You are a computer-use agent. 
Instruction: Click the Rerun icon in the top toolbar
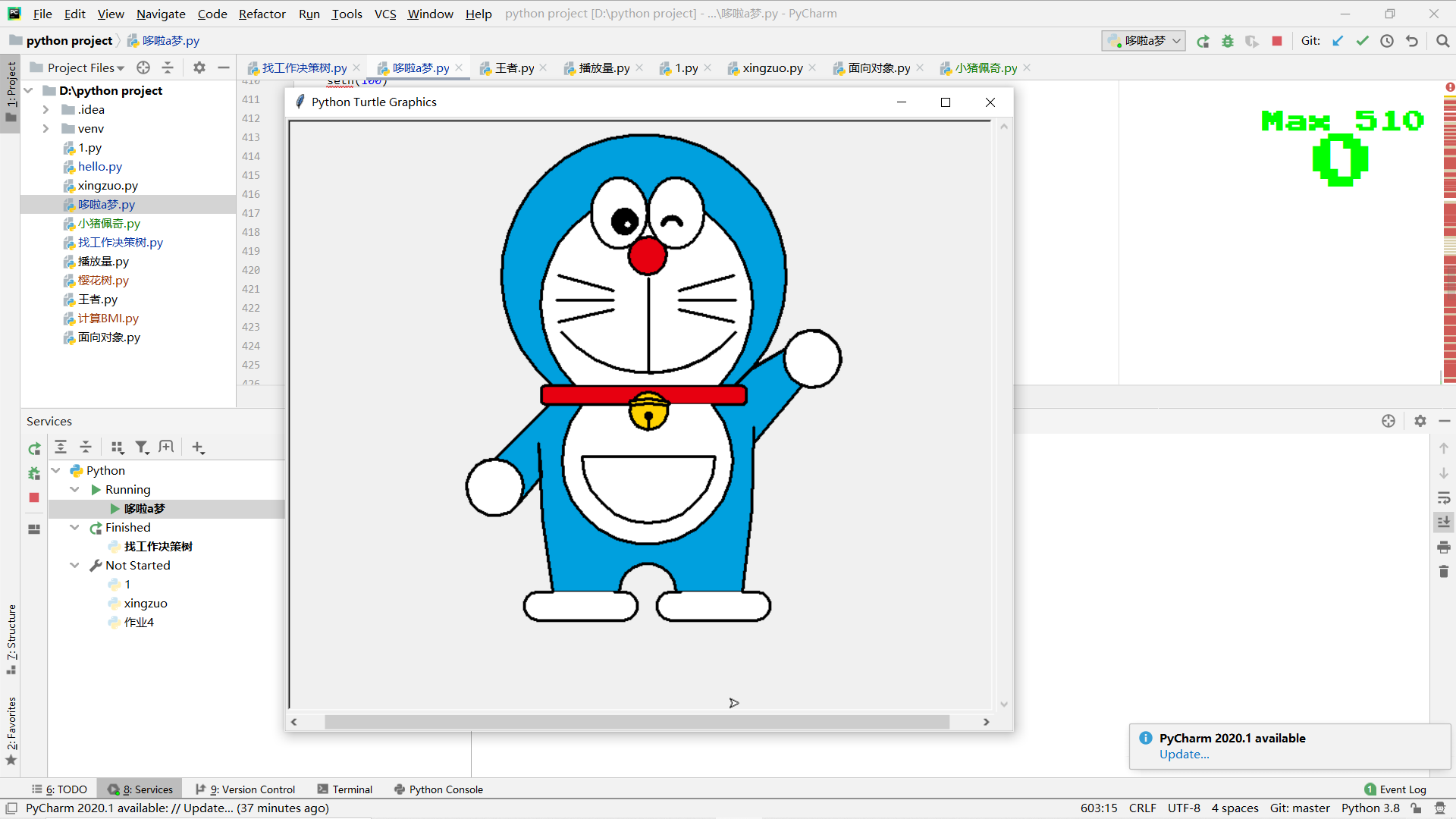(x=1203, y=41)
